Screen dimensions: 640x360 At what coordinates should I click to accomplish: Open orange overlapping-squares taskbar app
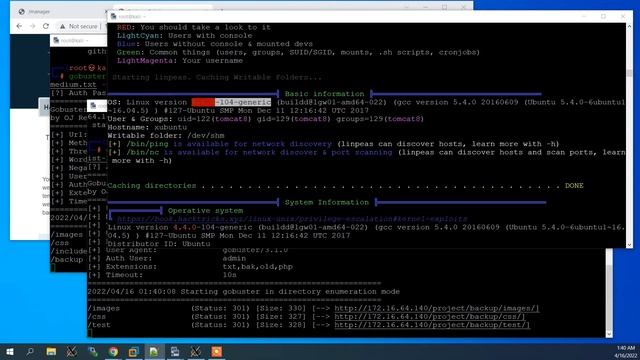pos(133,351)
